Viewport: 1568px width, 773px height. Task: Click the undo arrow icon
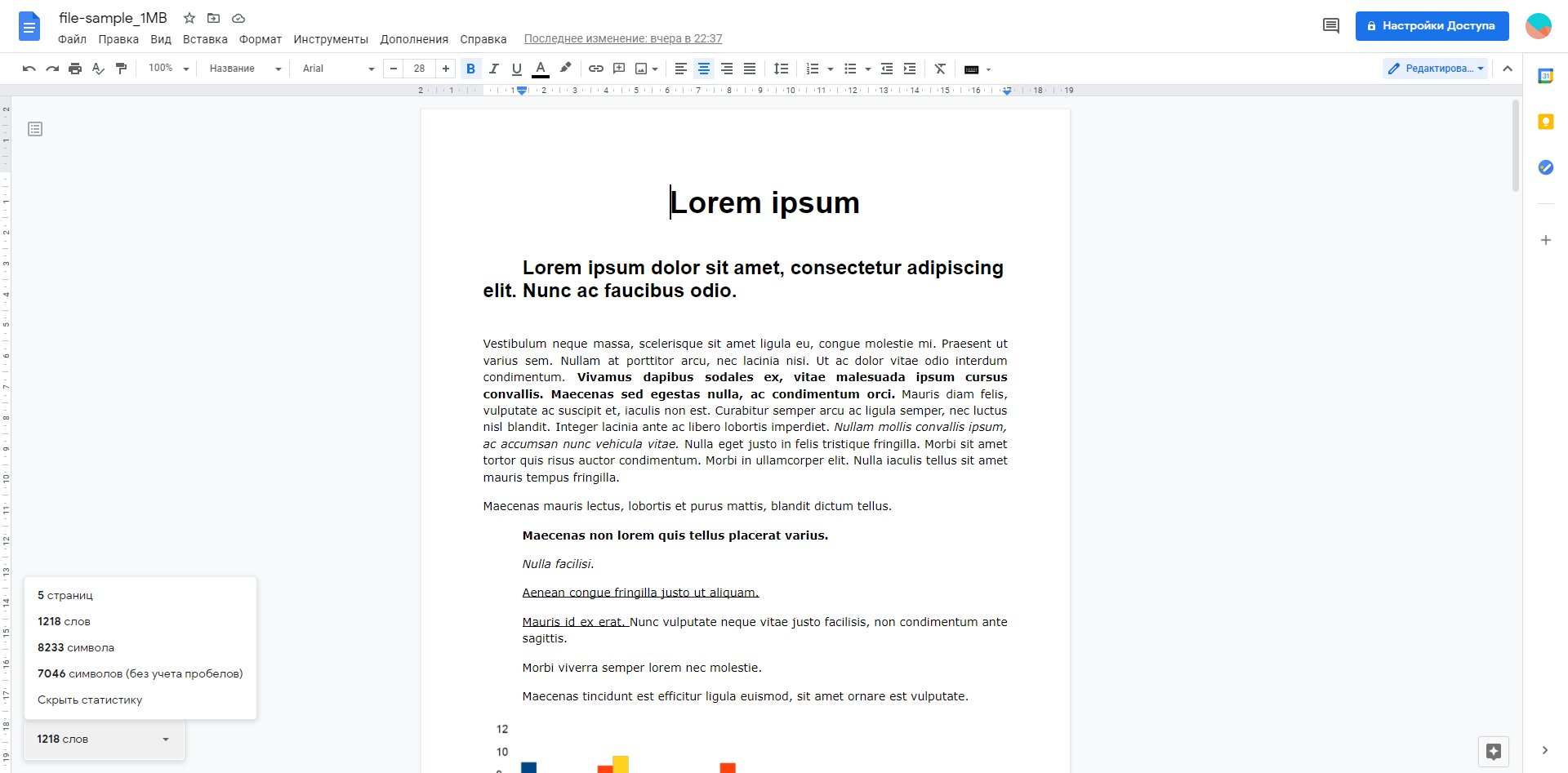click(x=29, y=69)
